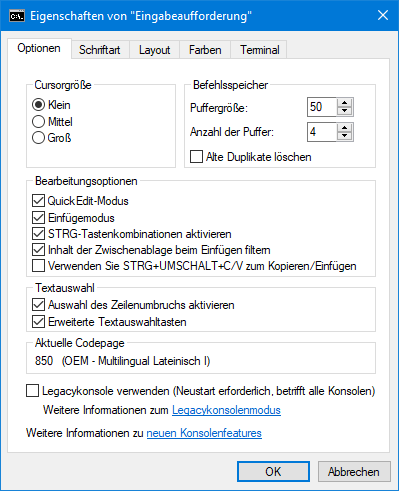The image size is (399, 491).
Task: Select the Mittel cursor size option
Action: coord(38,122)
